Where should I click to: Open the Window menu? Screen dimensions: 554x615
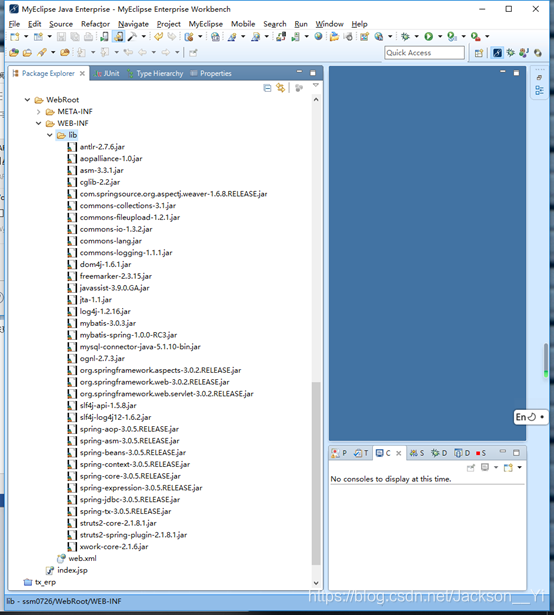click(329, 24)
